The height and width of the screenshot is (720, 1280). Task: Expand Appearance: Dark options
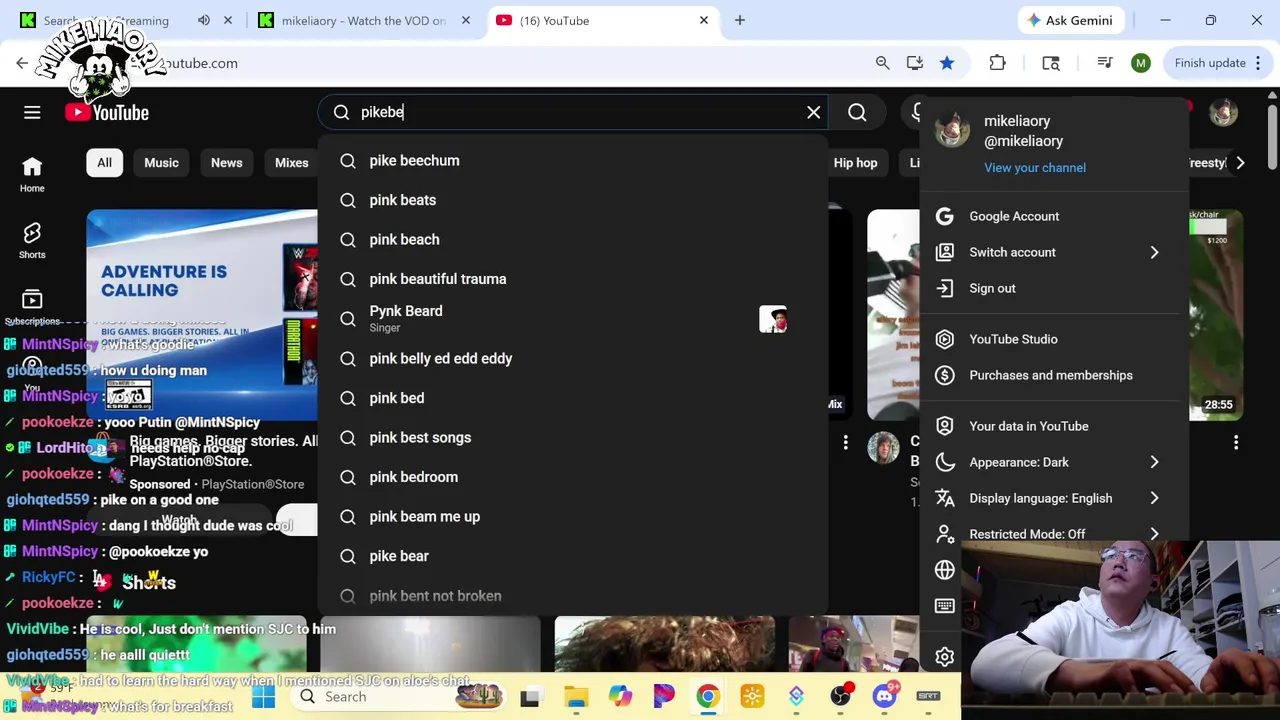1055,462
